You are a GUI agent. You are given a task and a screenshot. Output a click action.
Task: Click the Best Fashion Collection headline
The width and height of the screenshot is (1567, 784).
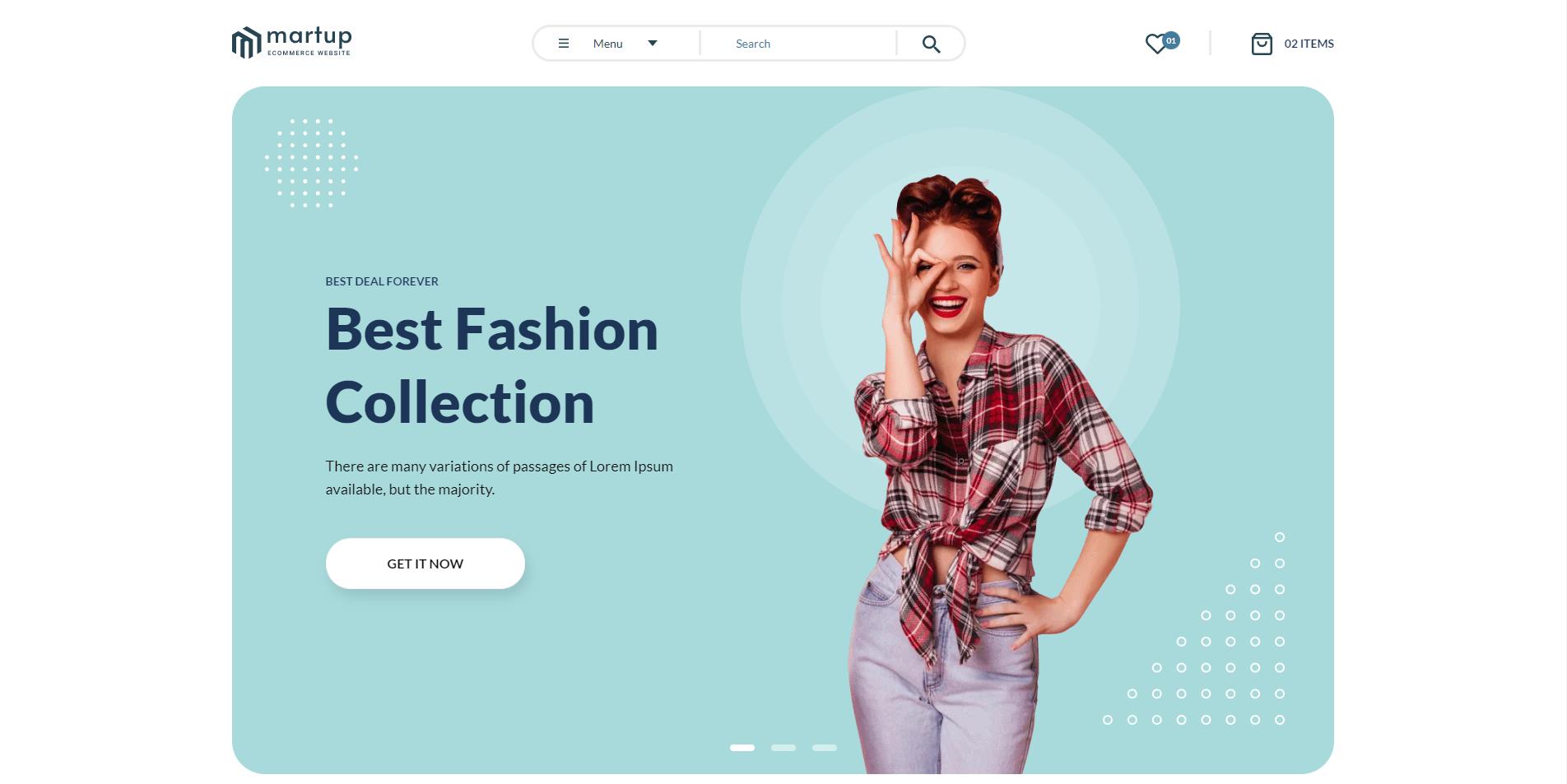(x=492, y=365)
